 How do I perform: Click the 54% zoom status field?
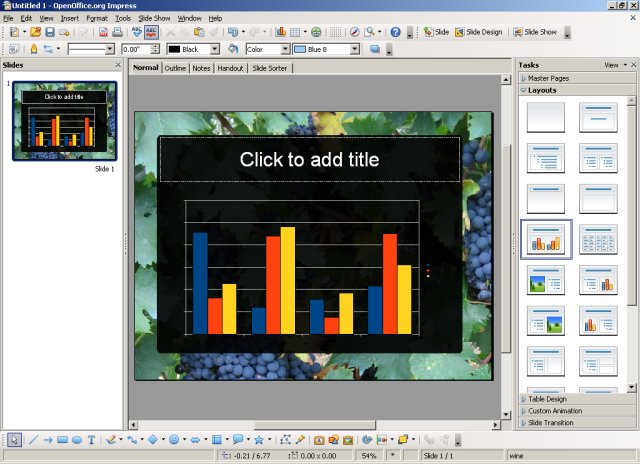pos(369,455)
